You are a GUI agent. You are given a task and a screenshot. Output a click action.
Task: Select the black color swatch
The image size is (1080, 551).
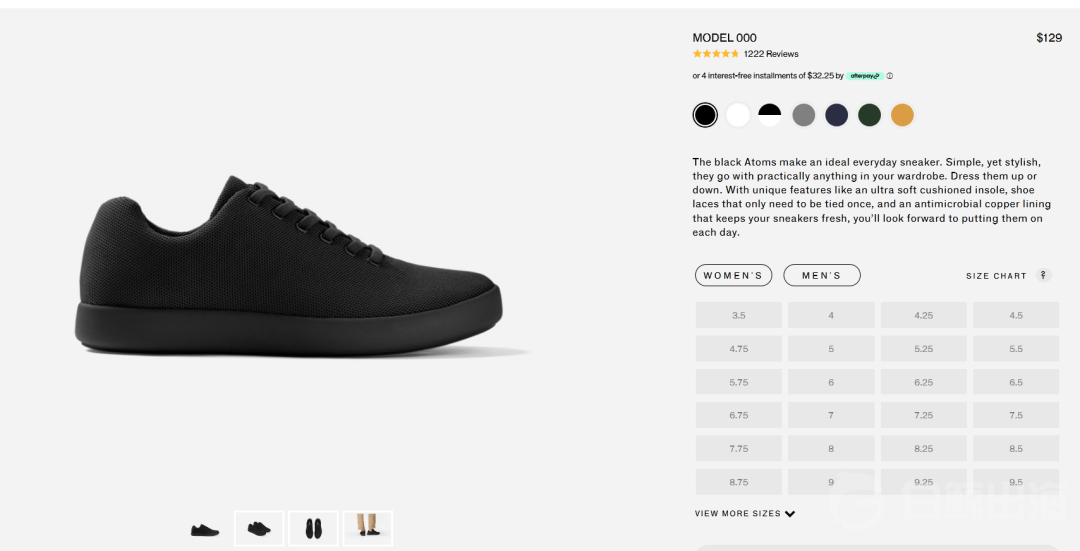705,115
